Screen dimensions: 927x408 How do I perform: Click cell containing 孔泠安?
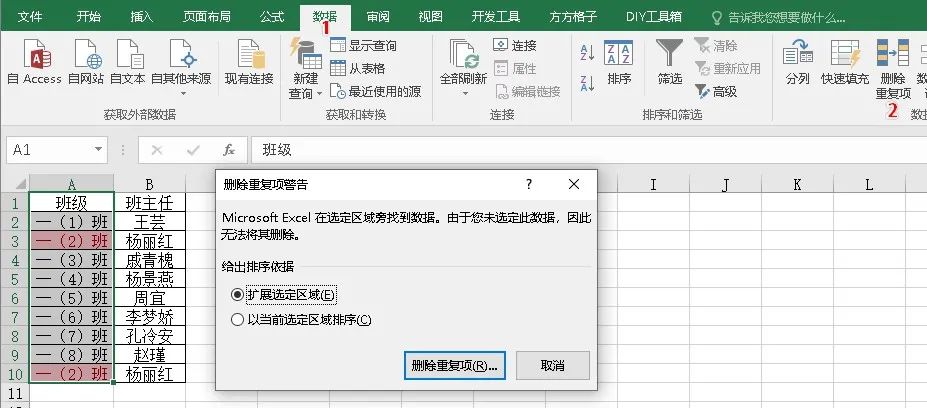coord(150,335)
